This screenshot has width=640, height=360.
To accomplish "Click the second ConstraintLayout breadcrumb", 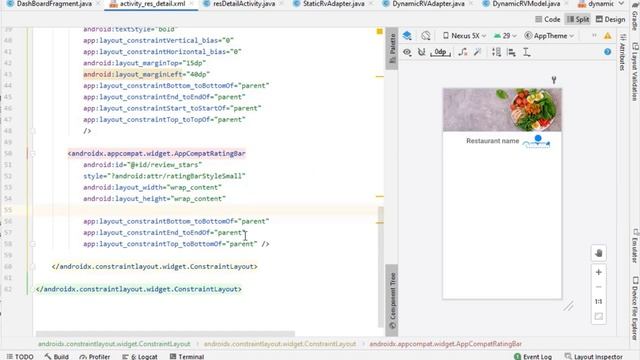I will (280, 344).
